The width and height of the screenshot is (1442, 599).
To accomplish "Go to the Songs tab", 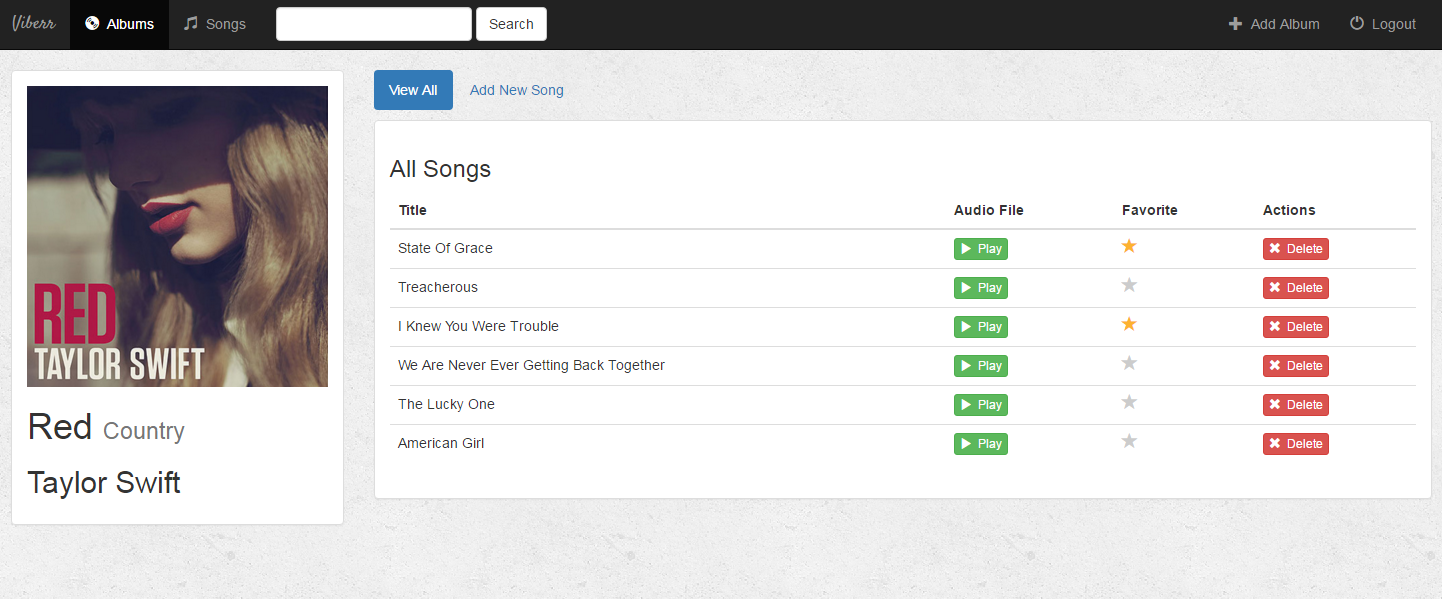I will pos(215,24).
